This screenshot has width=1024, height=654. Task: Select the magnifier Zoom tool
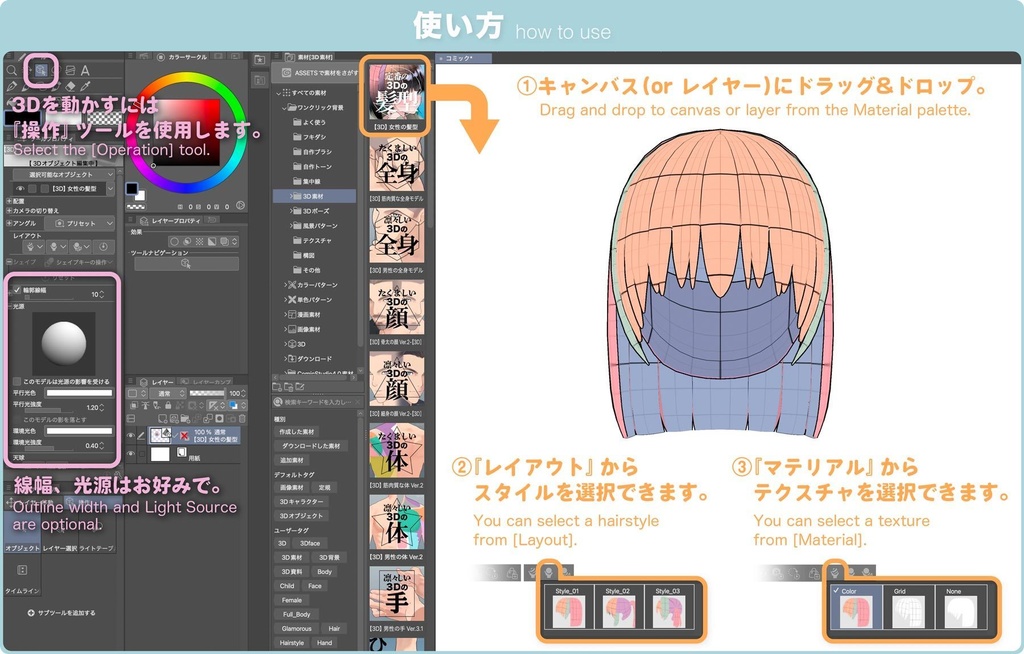11,71
